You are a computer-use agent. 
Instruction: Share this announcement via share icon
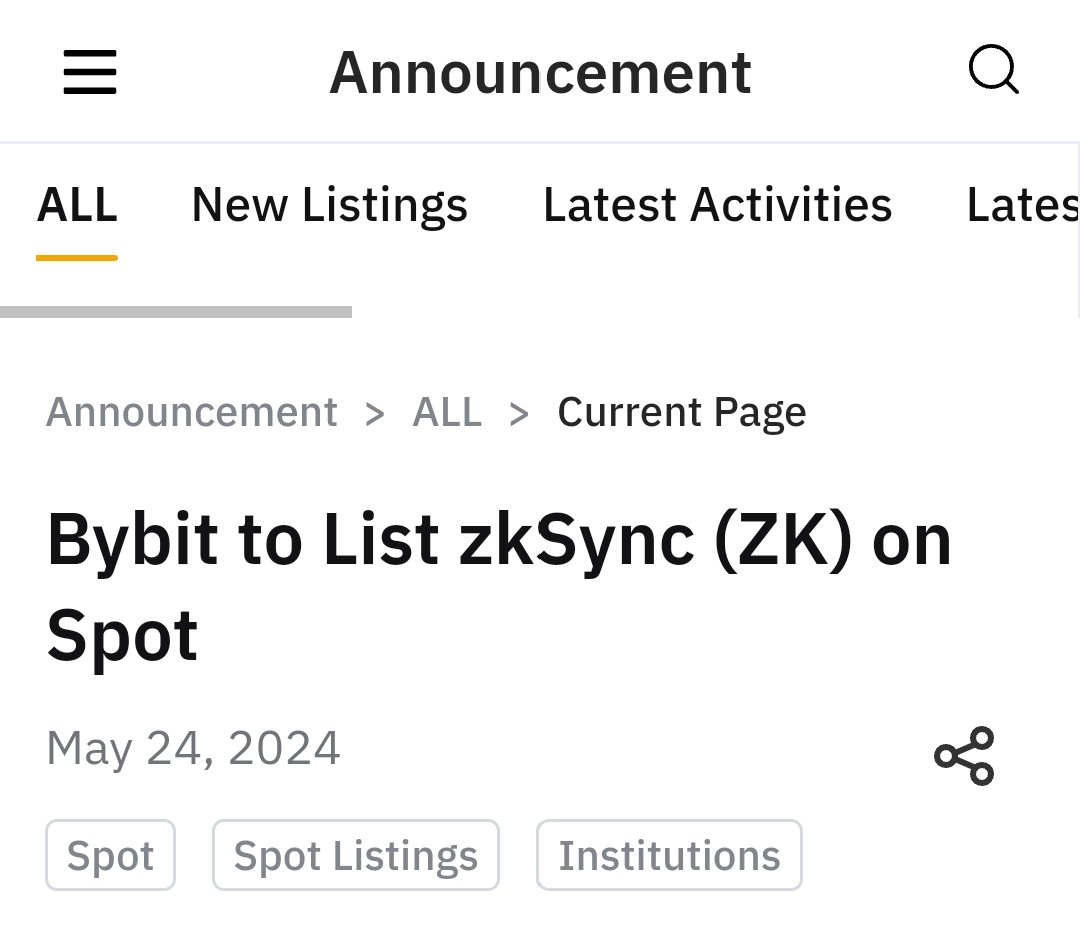pyautogui.click(x=964, y=755)
